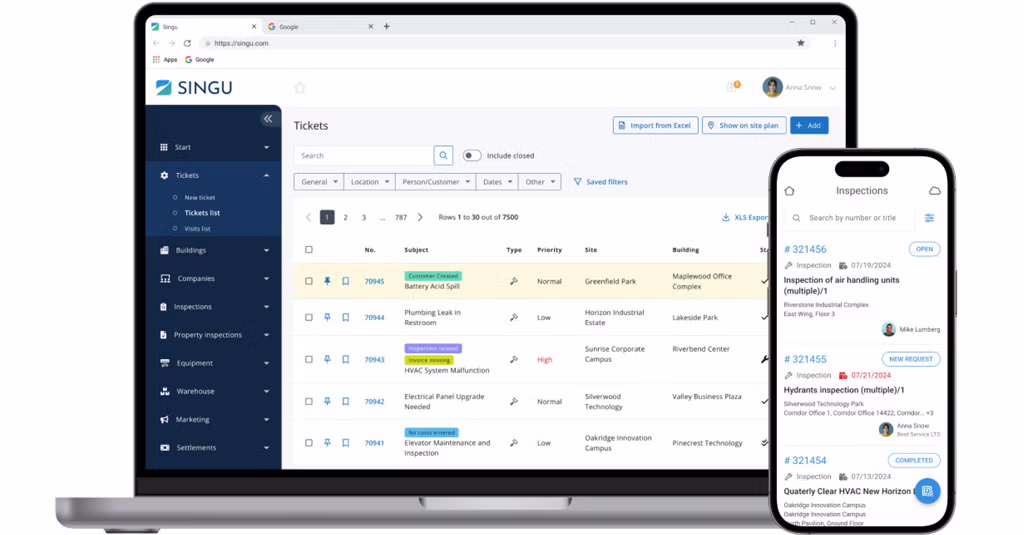
Task: Bookmark page with browser star icon
Action: pos(801,43)
